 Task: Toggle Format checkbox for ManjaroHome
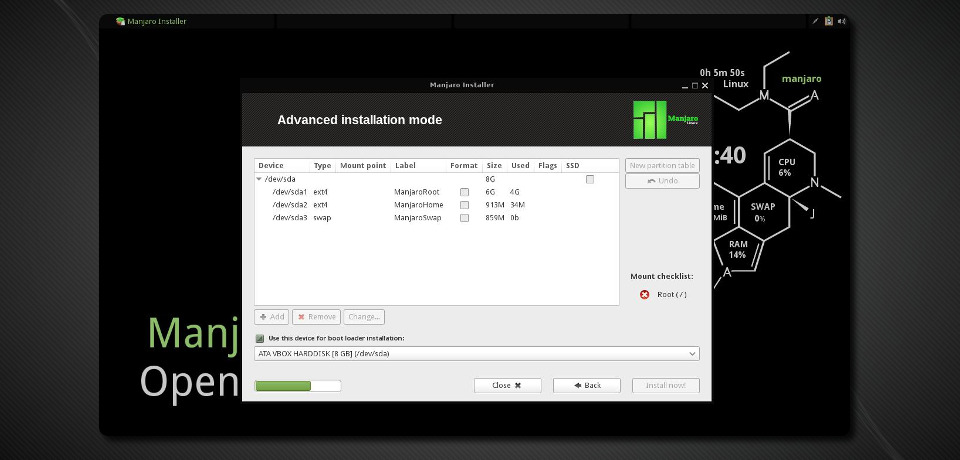(464, 205)
